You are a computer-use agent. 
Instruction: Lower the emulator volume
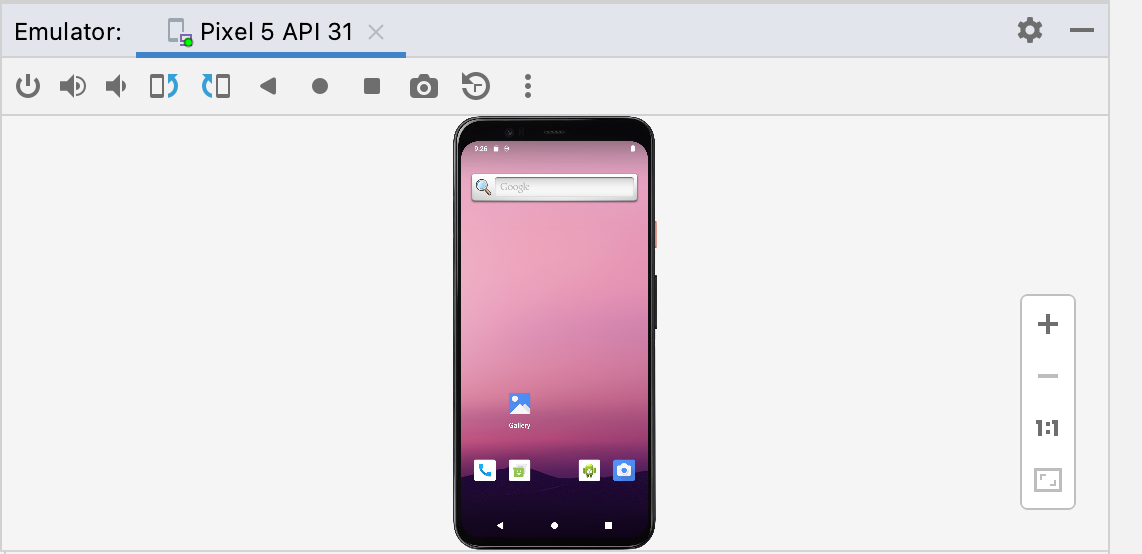click(x=117, y=87)
